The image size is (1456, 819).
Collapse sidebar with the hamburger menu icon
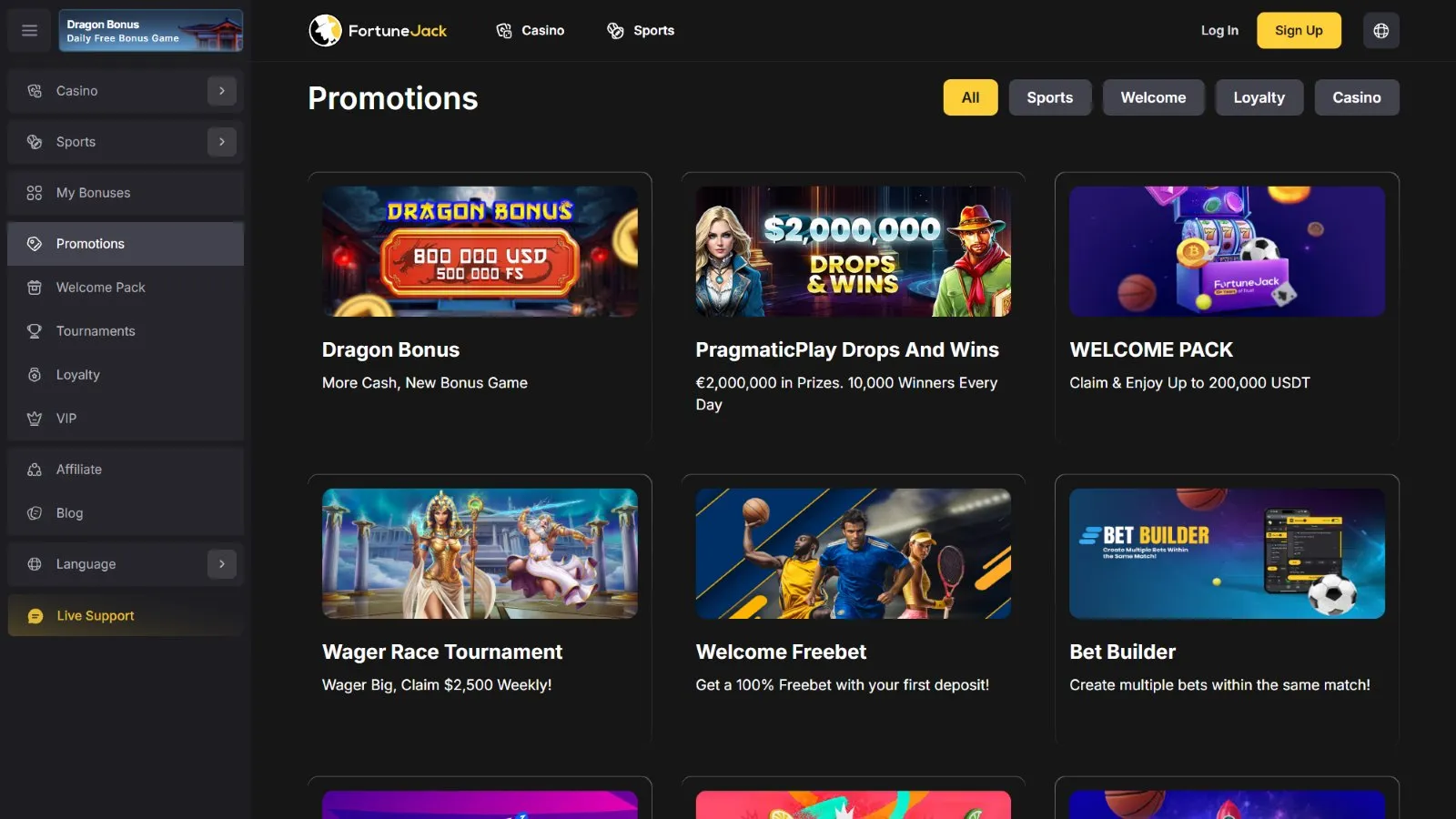click(29, 30)
